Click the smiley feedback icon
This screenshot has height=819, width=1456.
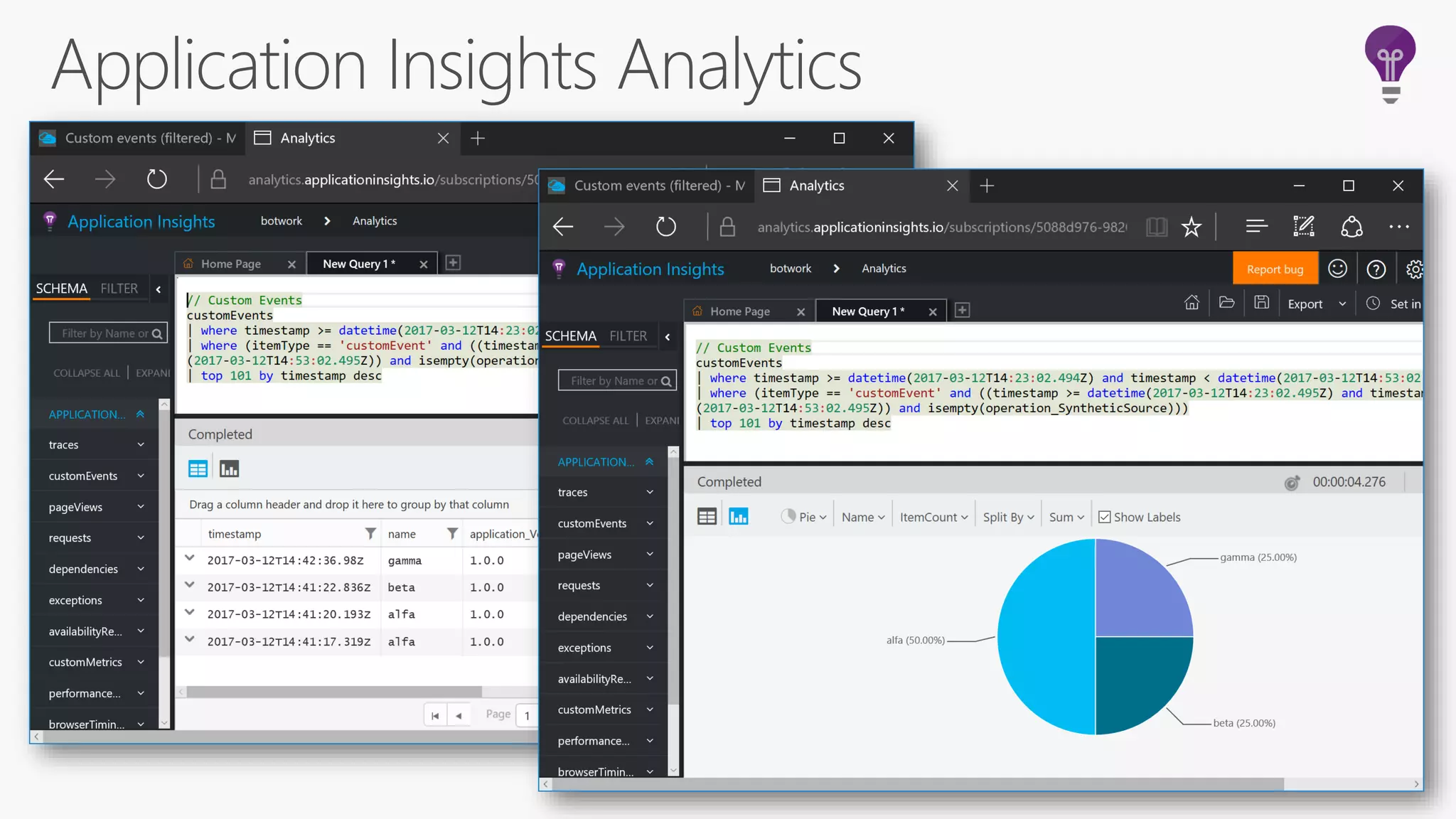[1337, 269]
